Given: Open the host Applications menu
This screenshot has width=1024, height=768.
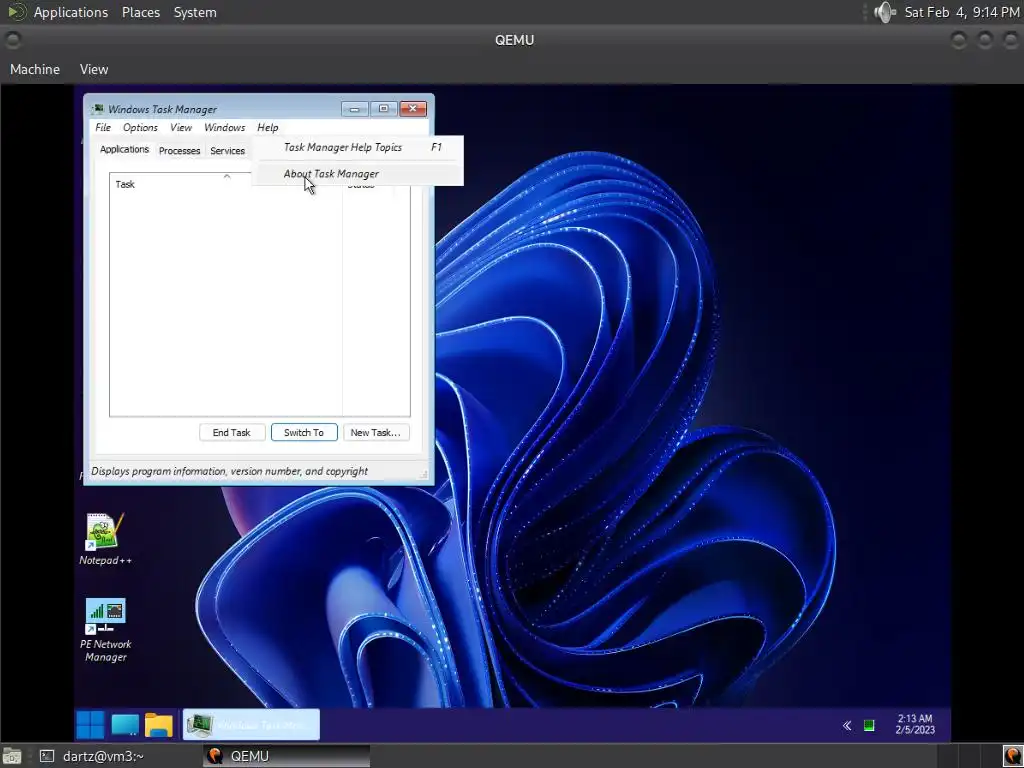Looking at the screenshot, I should [x=71, y=12].
